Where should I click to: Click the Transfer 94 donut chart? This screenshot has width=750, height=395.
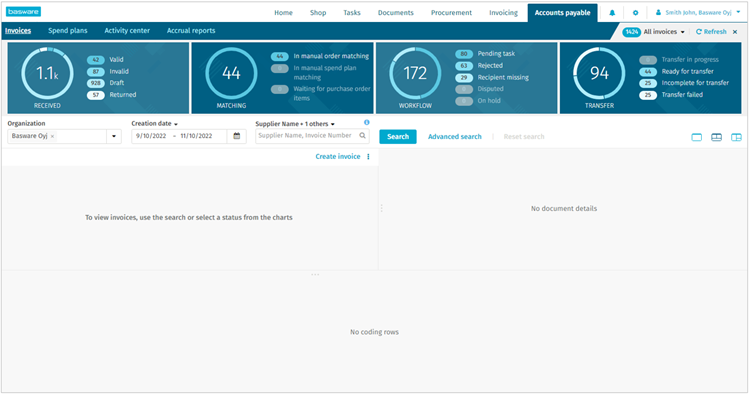tap(599, 73)
